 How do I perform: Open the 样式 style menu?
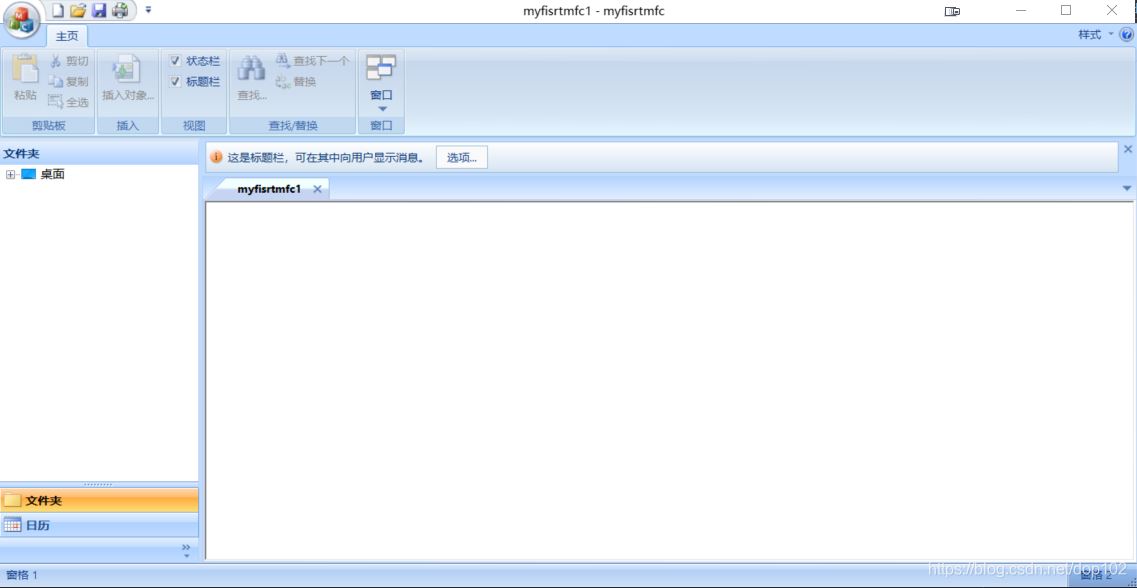pyautogui.click(x=1095, y=35)
